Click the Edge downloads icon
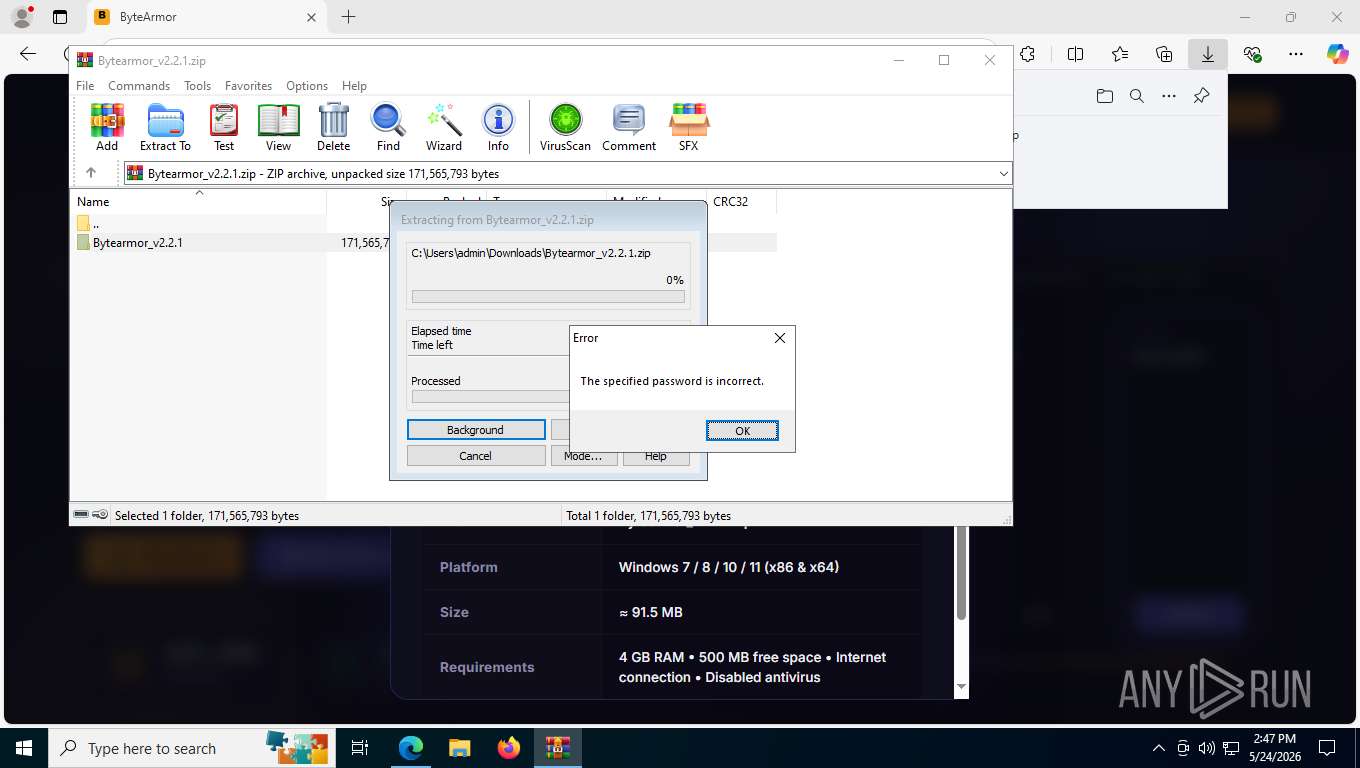Image resolution: width=1360 pixels, height=768 pixels. point(1208,54)
